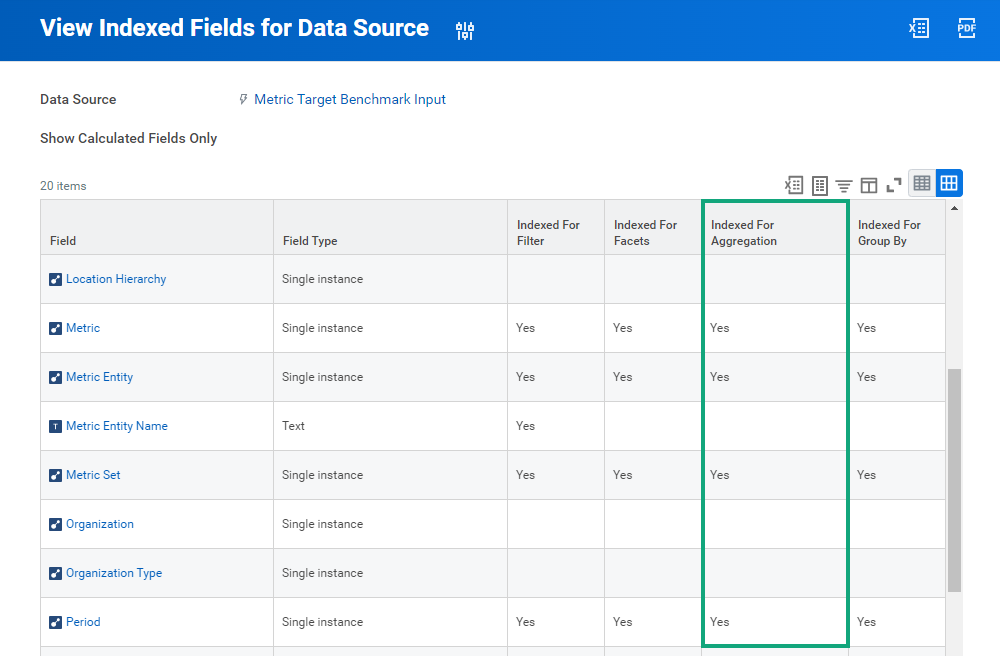Open Period field link
Screen dimensions: 1000x656
[x=83, y=622]
